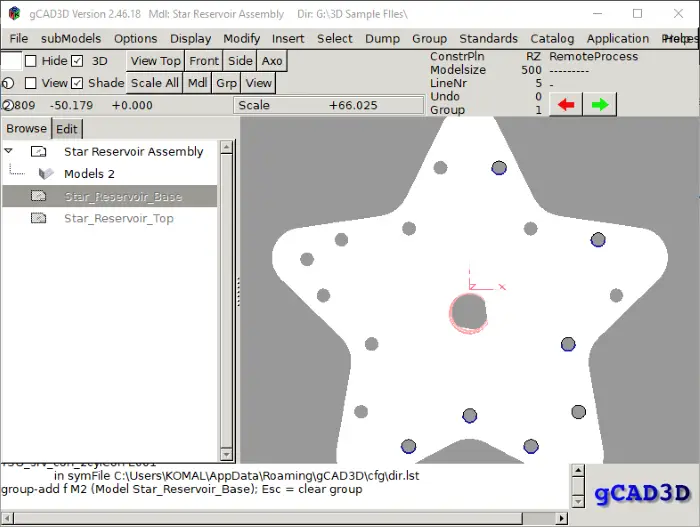Enable the Hide checkbox
This screenshot has width=700, height=527.
(30, 61)
